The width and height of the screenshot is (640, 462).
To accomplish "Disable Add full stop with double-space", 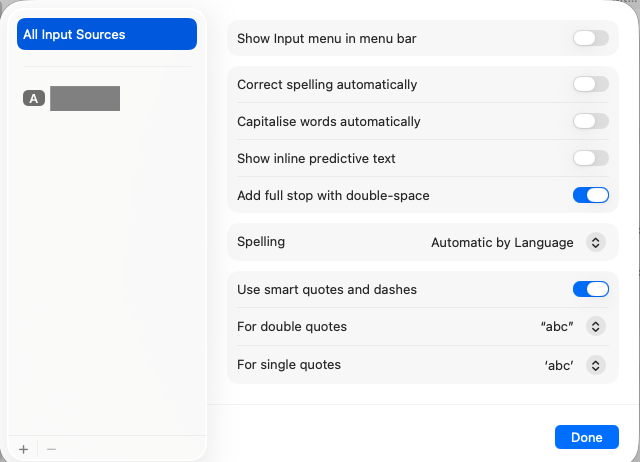I will tap(590, 195).
